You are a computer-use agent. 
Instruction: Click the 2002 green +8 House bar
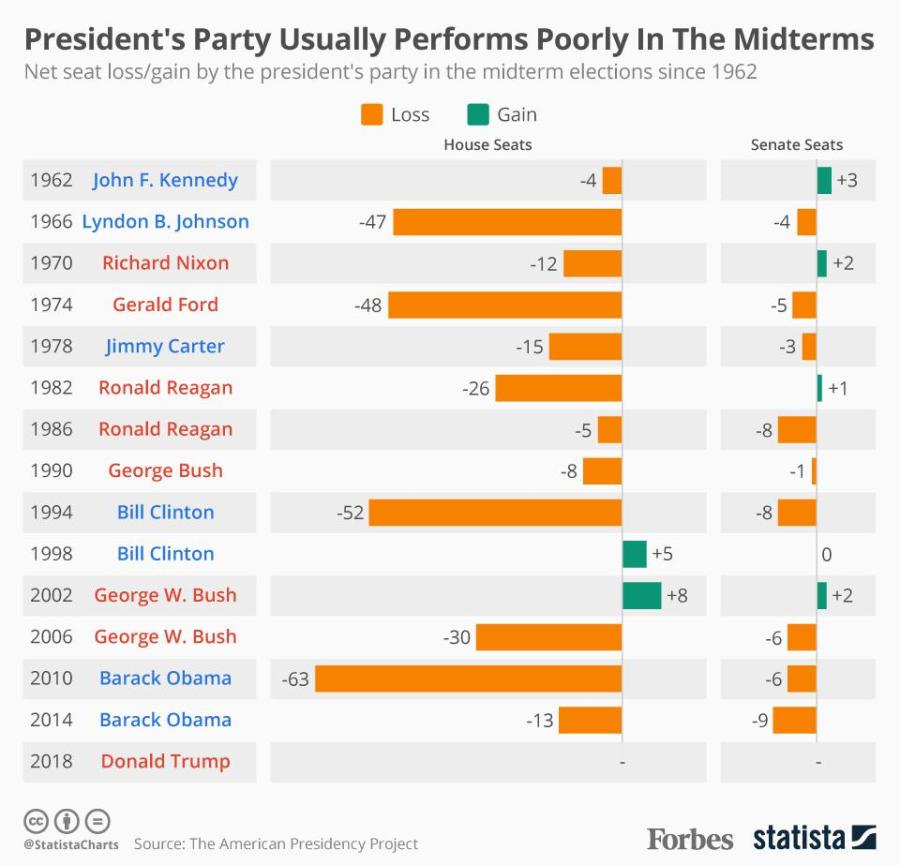tap(641, 595)
